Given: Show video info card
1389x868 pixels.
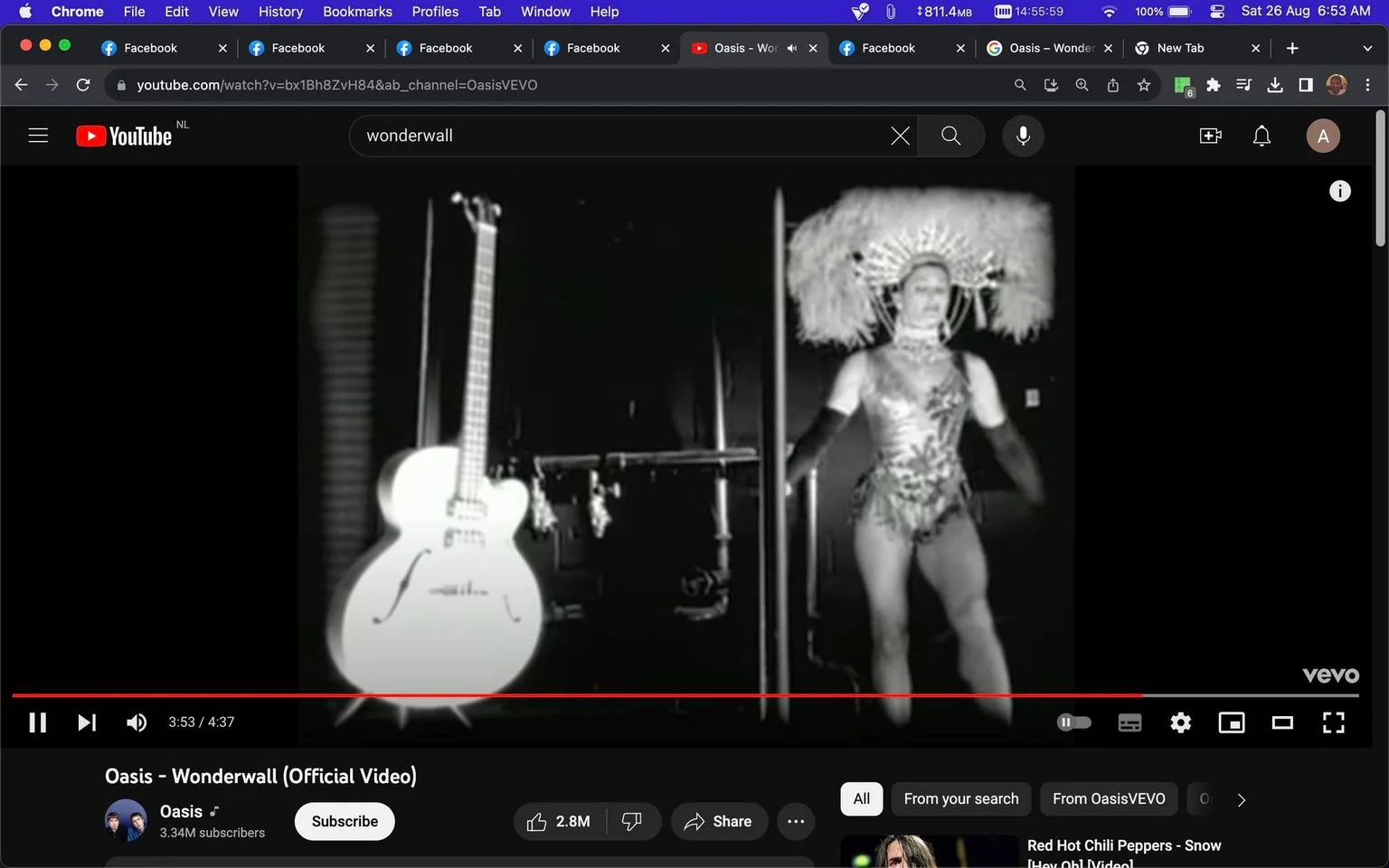Looking at the screenshot, I should click(1339, 191).
